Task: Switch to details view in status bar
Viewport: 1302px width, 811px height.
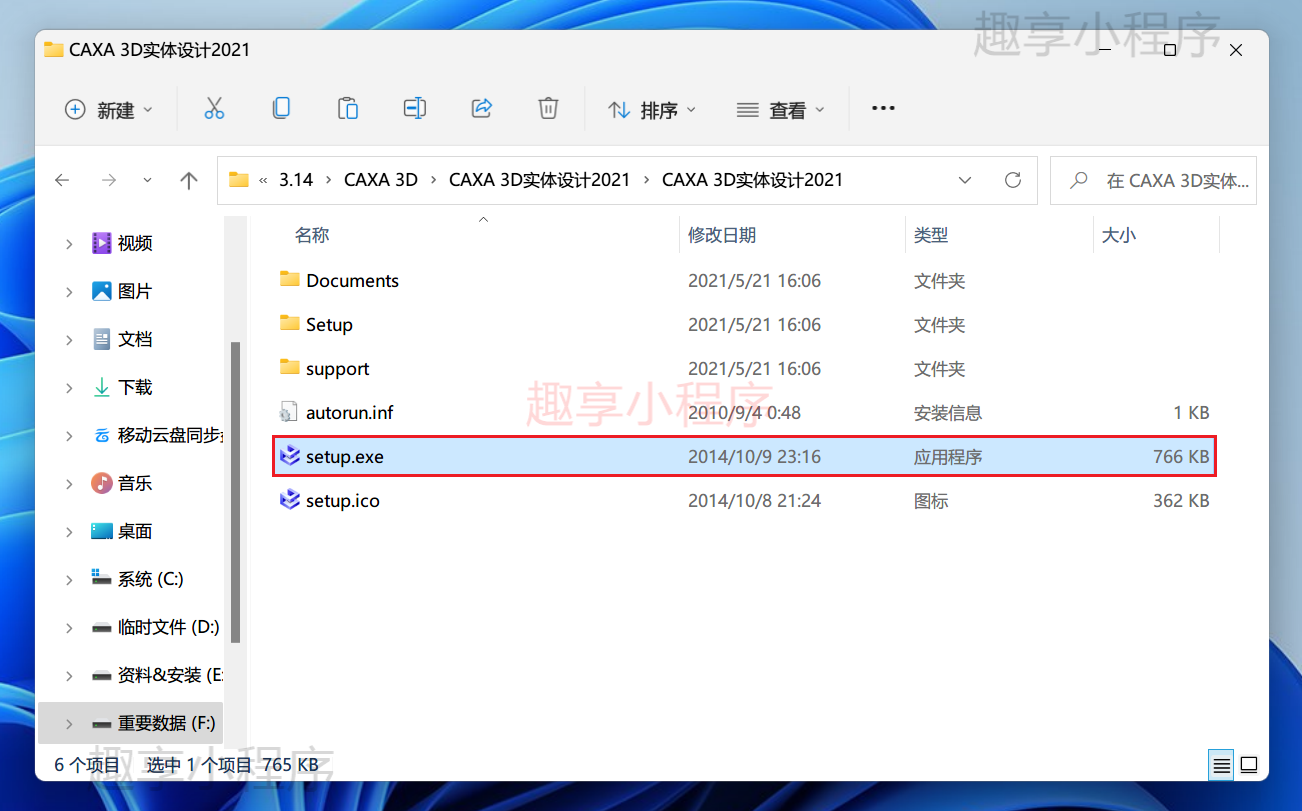Action: click(1221, 766)
